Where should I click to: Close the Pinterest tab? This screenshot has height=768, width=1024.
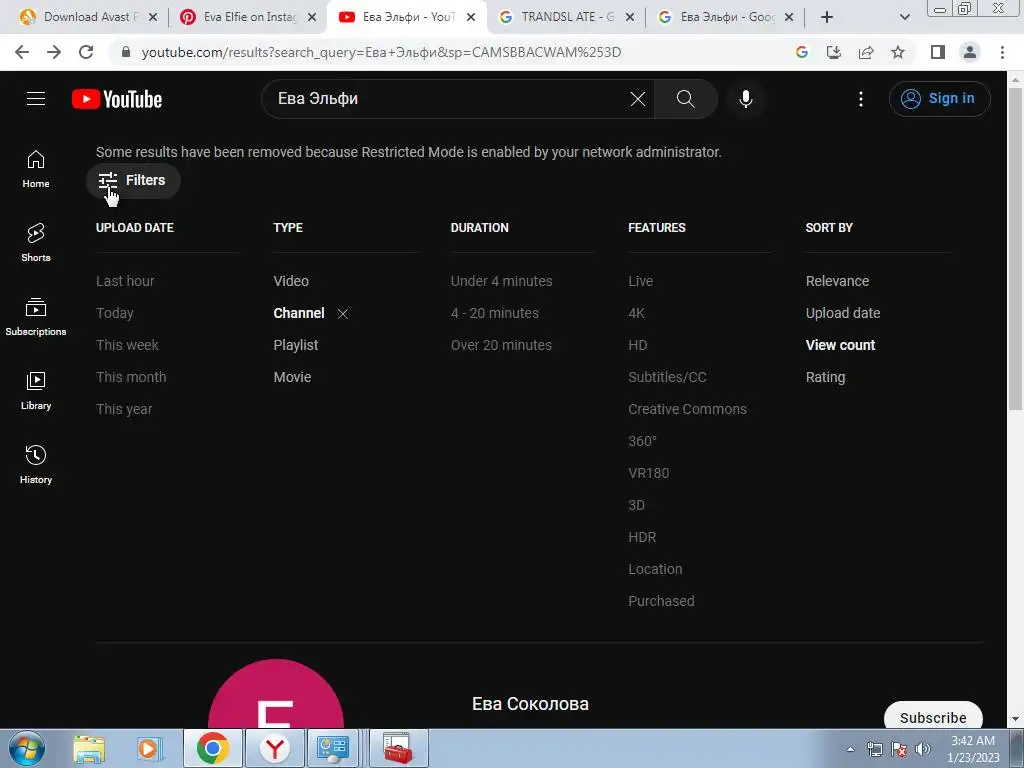click(312, 17)
